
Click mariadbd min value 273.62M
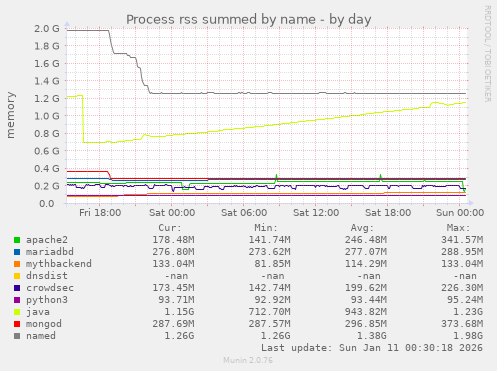269,252
